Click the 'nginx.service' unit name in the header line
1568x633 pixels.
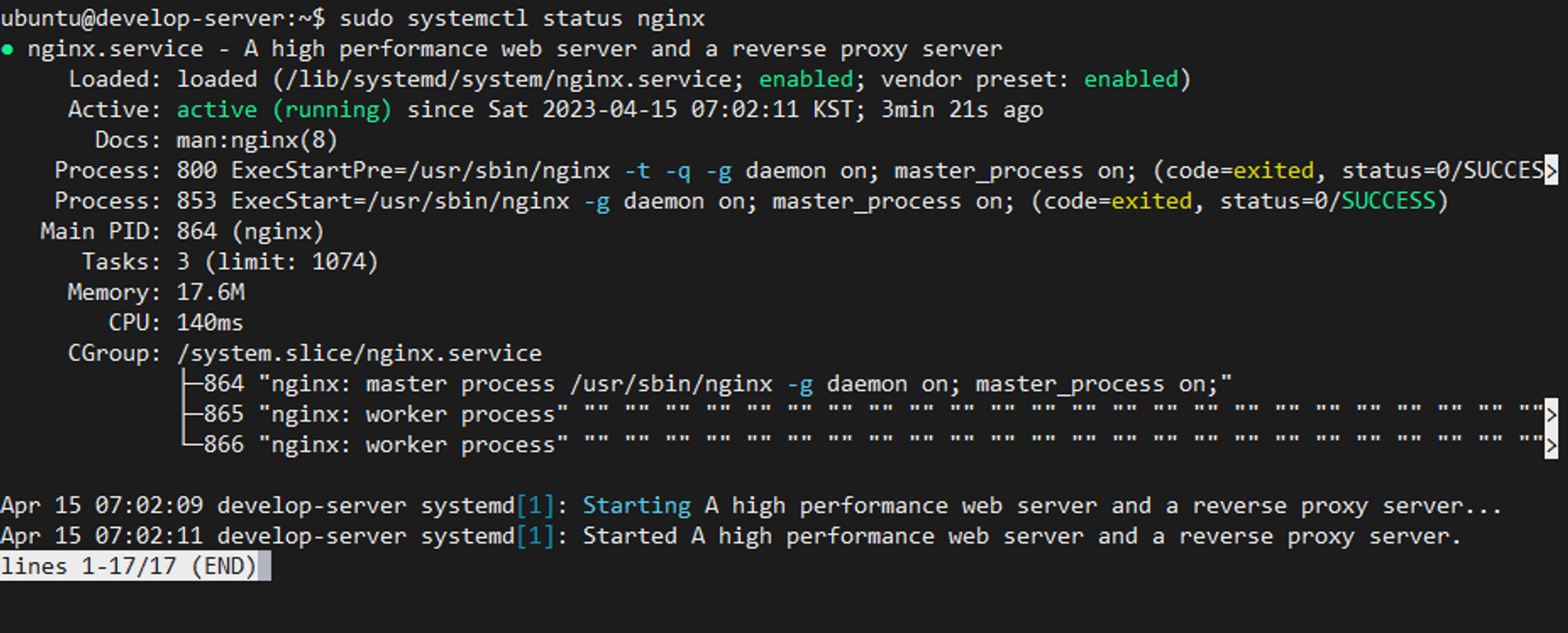tap(115, 49)
